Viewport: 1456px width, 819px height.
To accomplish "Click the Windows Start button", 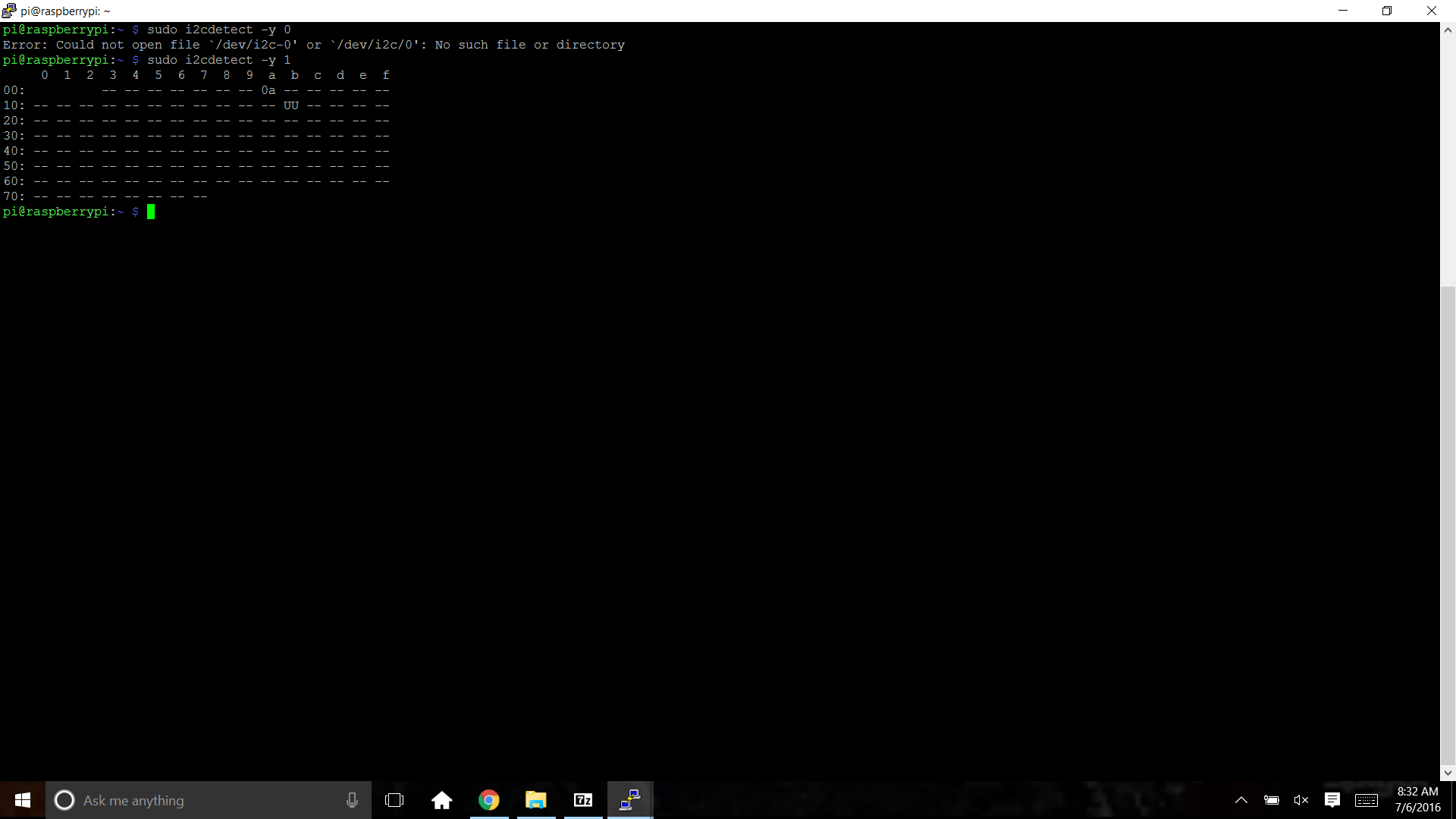I will point(23,800).
